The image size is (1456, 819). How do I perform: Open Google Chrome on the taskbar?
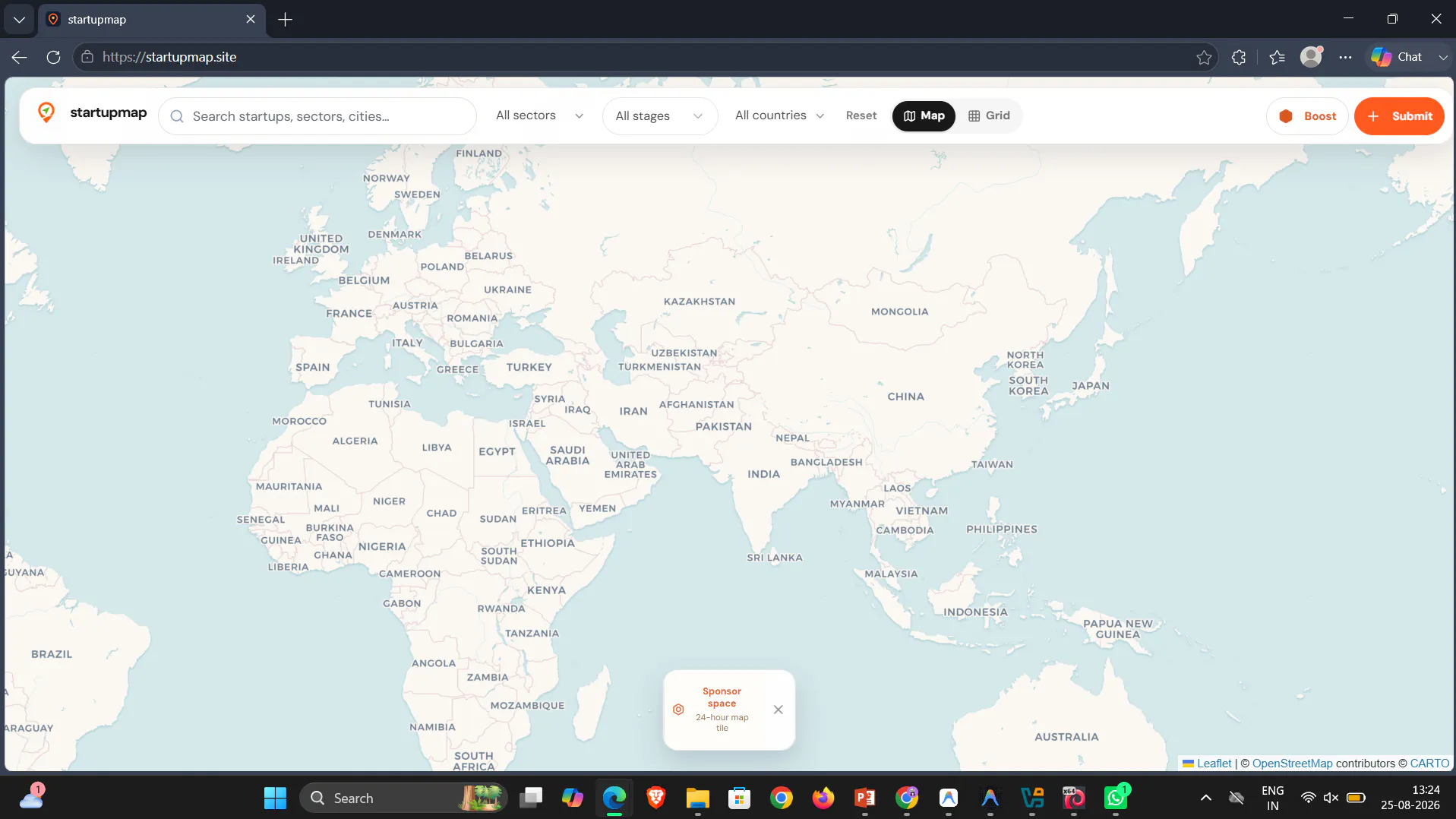point(782,798)
